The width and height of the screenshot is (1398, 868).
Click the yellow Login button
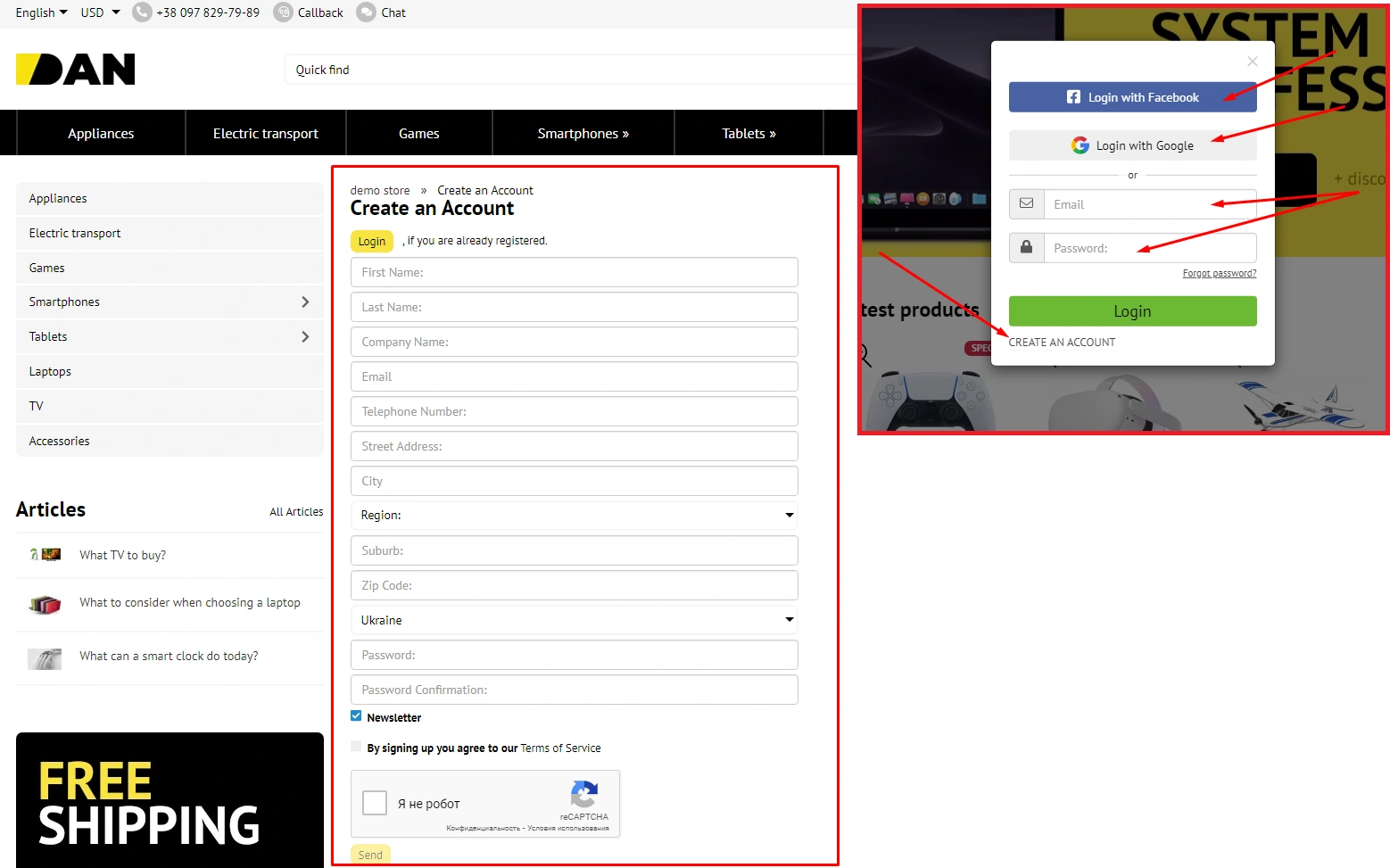point(372,241)
